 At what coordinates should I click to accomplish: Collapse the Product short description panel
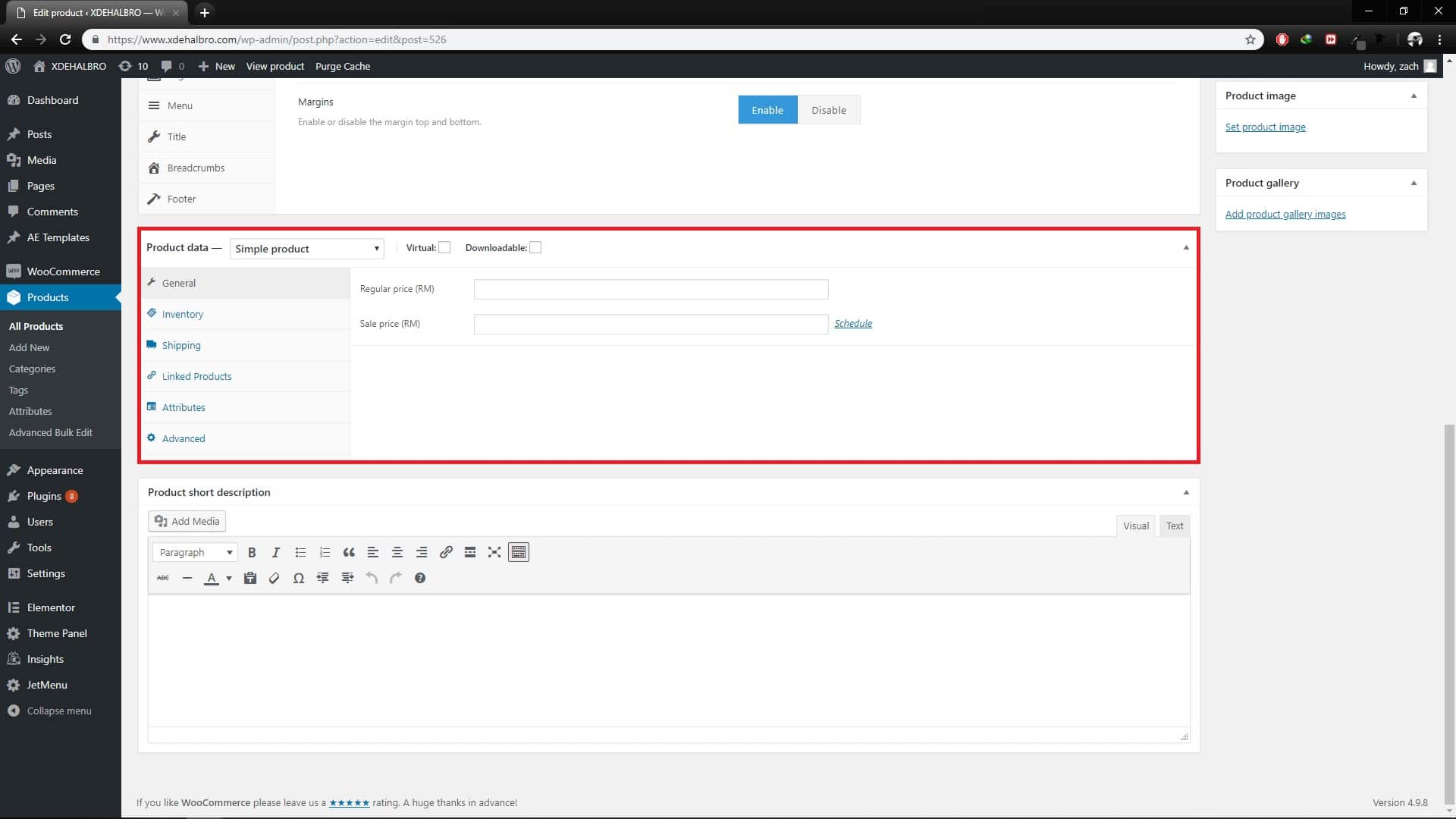[x=1186, y=492]
